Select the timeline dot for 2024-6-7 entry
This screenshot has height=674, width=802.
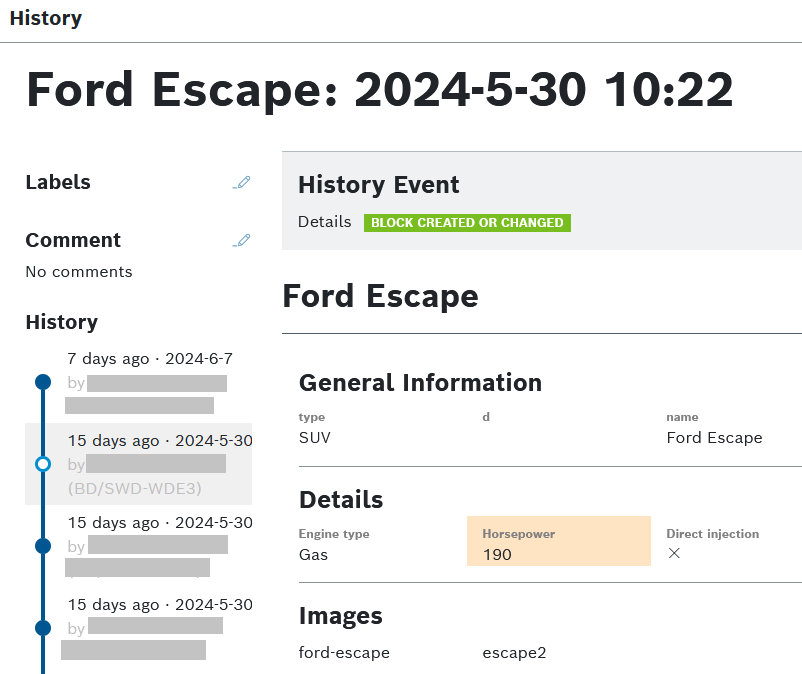point(42,382)
